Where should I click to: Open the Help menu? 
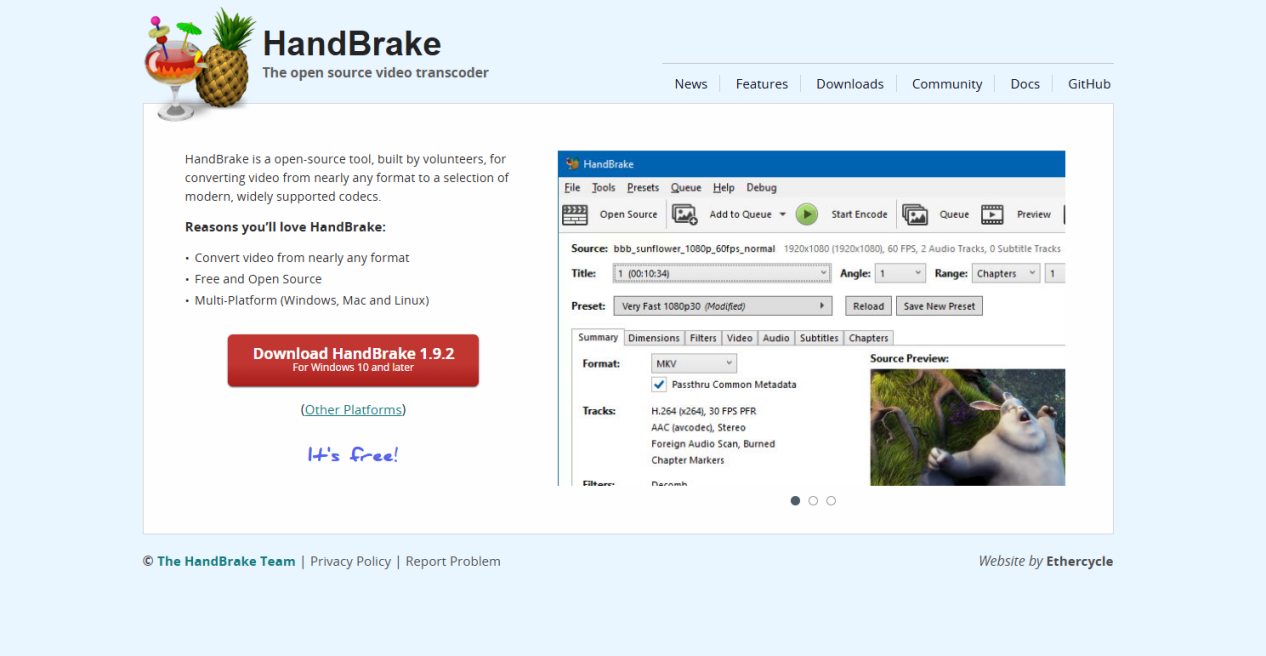tap(724, 187)
